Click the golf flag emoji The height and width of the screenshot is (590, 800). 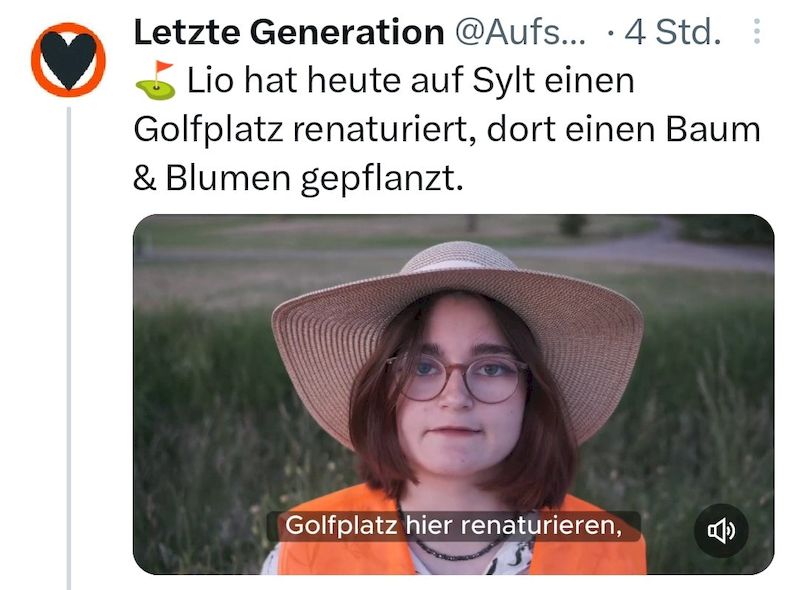click(156, 81)
